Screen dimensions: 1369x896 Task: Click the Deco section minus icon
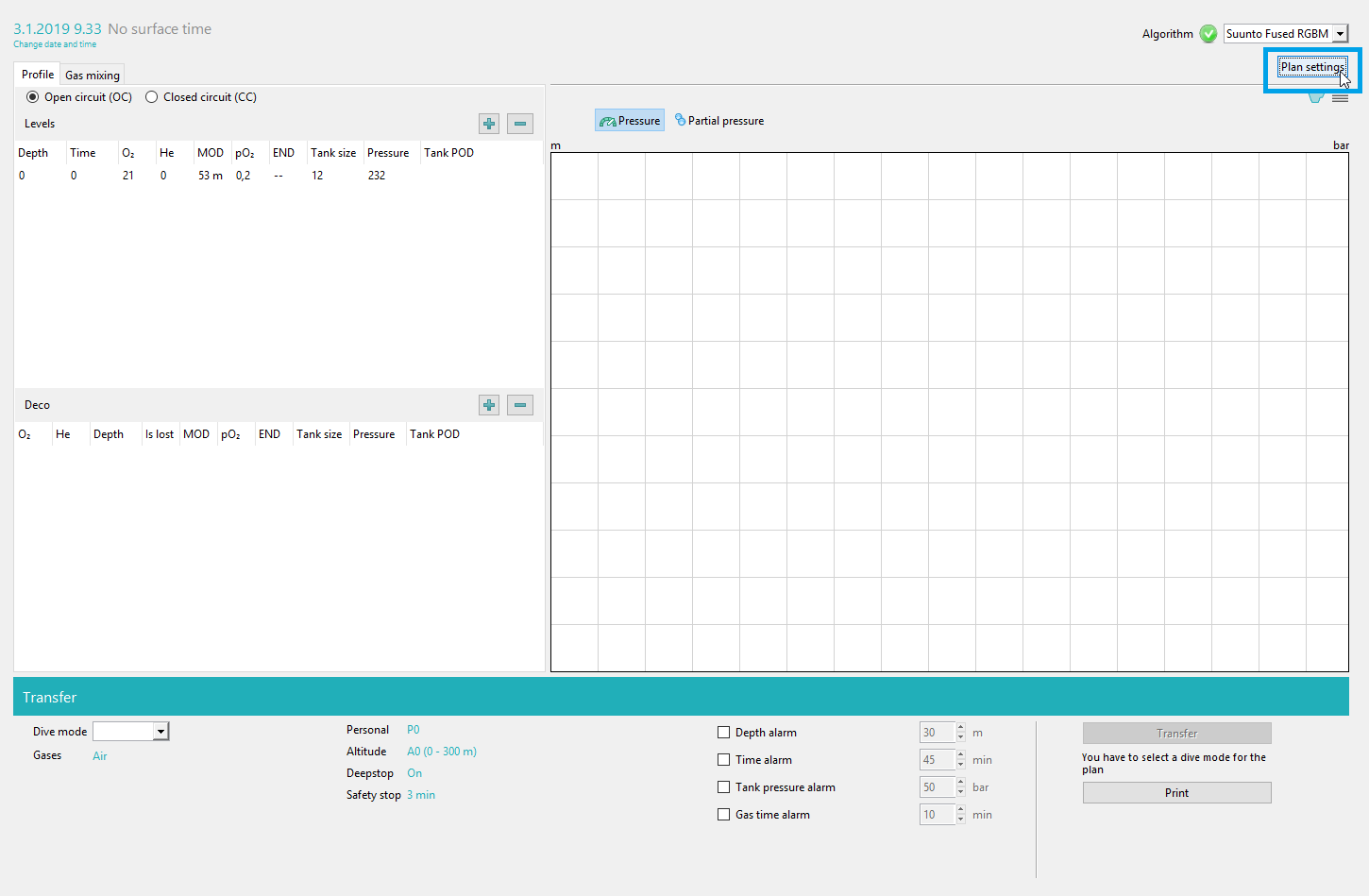[520, 405]
